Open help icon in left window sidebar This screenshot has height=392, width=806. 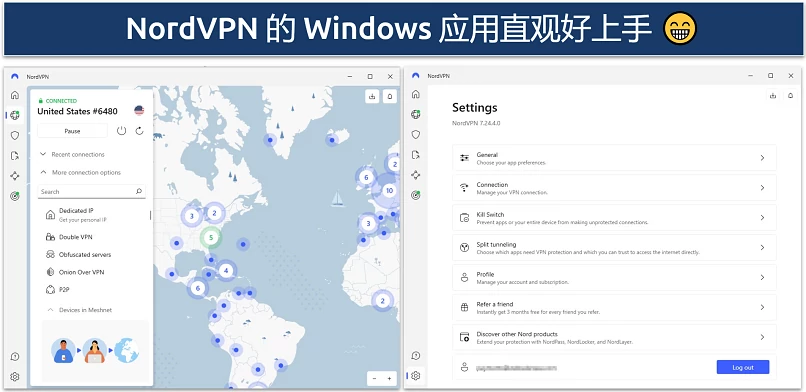[x=15, y=357]
